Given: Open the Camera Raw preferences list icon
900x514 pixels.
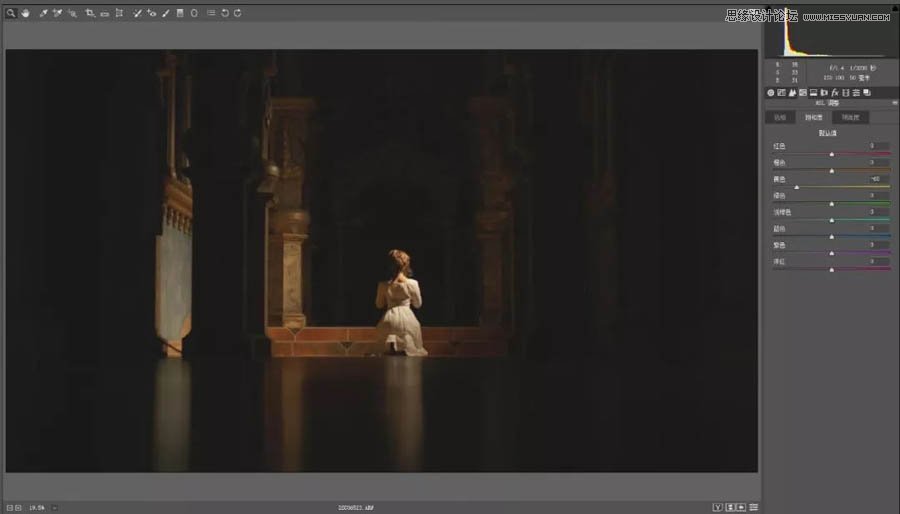Looking at the screenshot, I should tap(211, 13).
